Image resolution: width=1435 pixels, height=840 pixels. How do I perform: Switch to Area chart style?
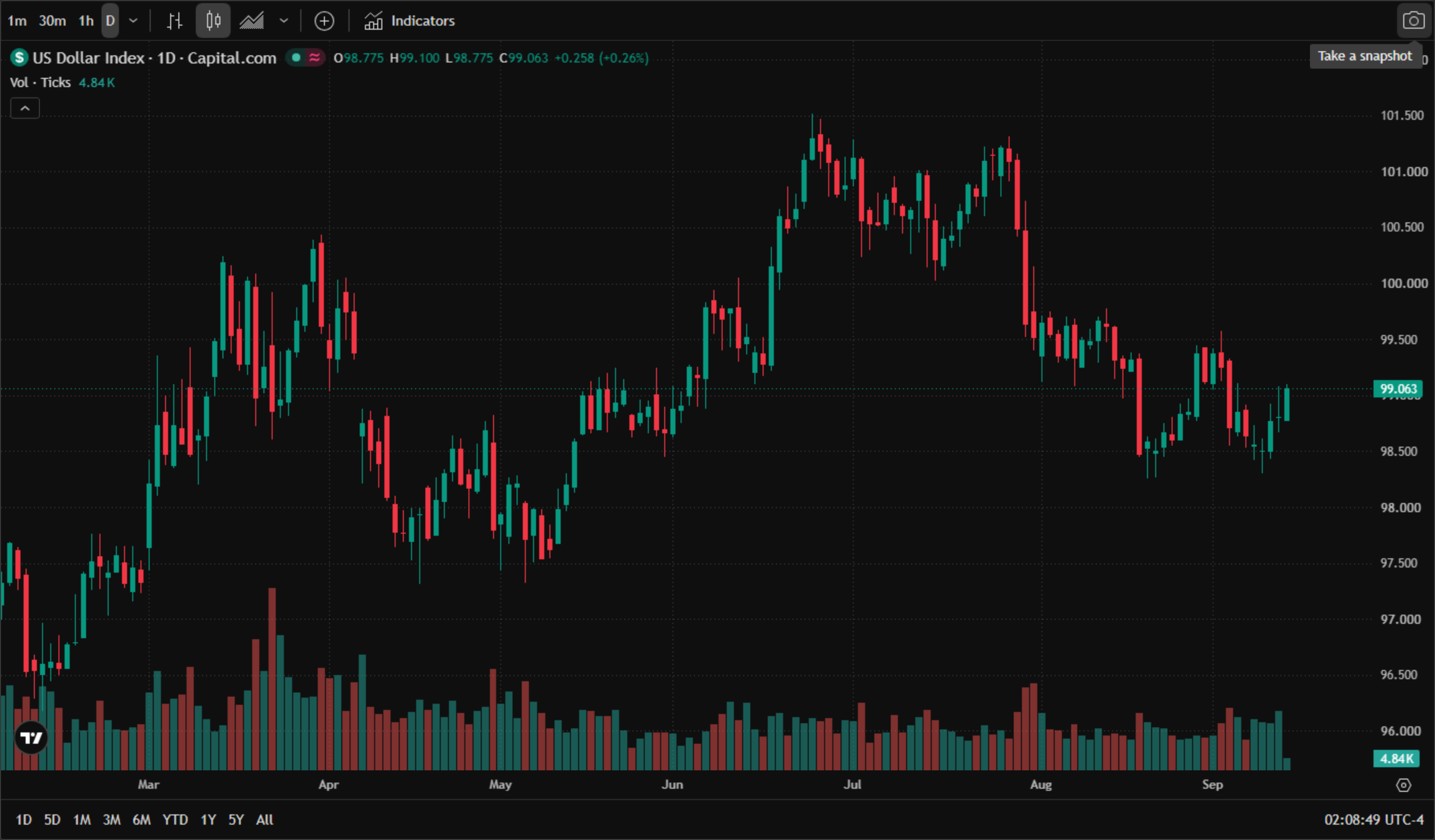click(x=252, y=21)
